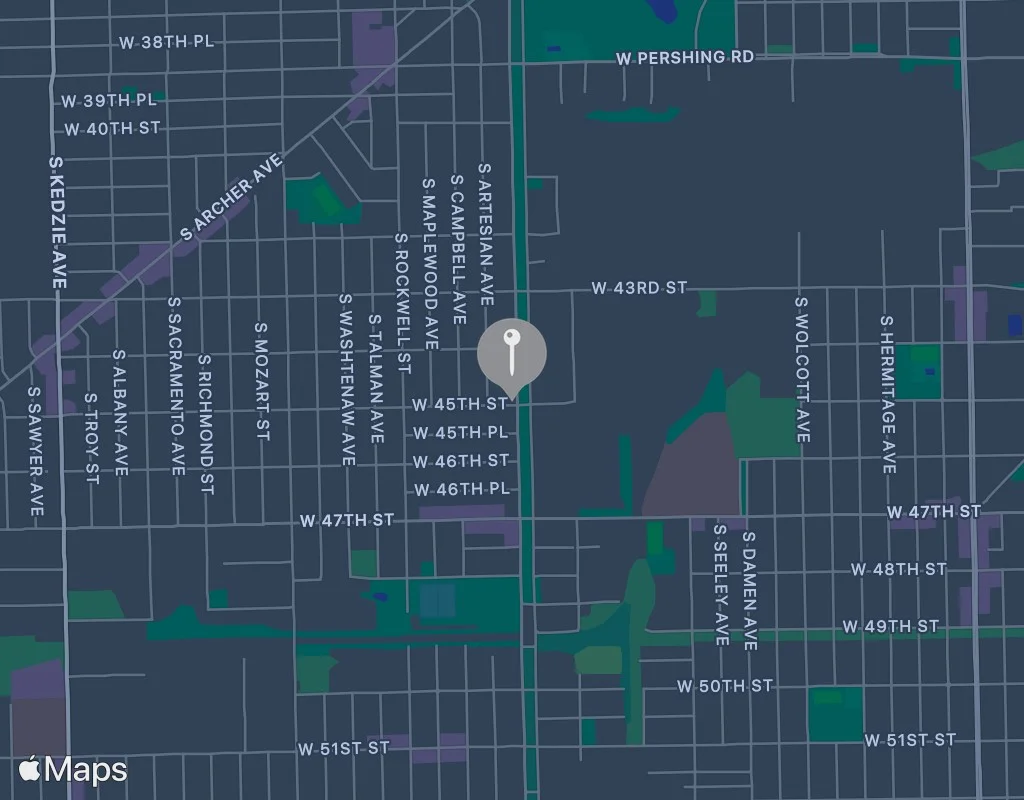Click the S SEELEY AVE label
The width and height of the screenshot is (1024, 800).
(721, 585)
